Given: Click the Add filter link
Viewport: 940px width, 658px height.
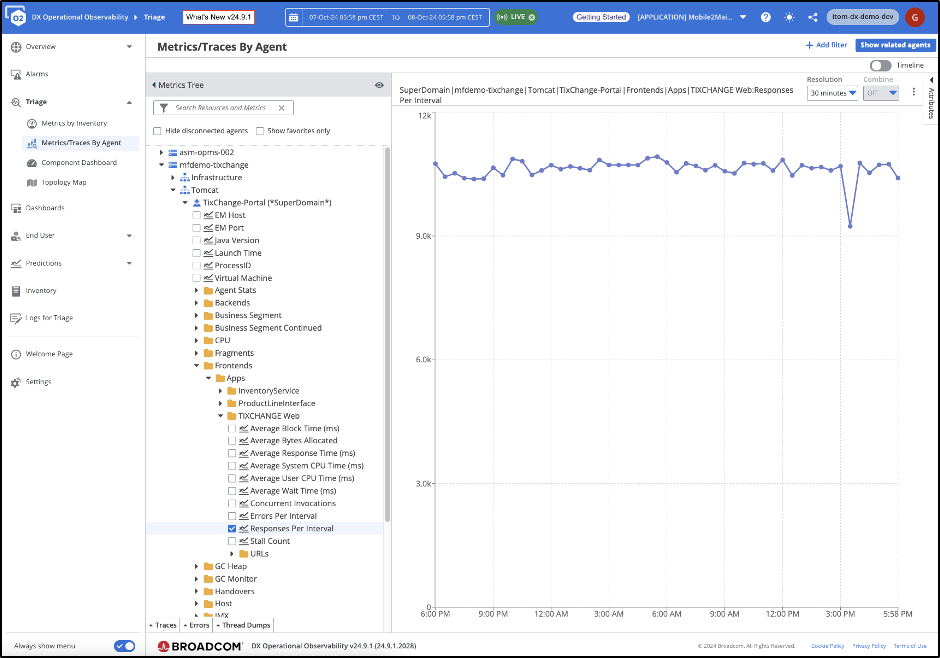Looking at the screenshot, I should pyautogui.click(x=826, y=45).
